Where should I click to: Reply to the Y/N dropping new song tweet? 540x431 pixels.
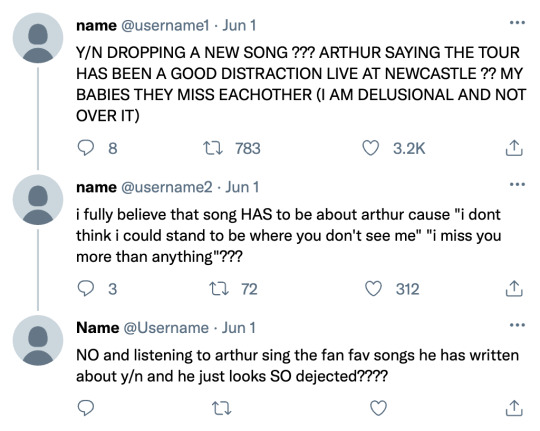click(85, 148)
